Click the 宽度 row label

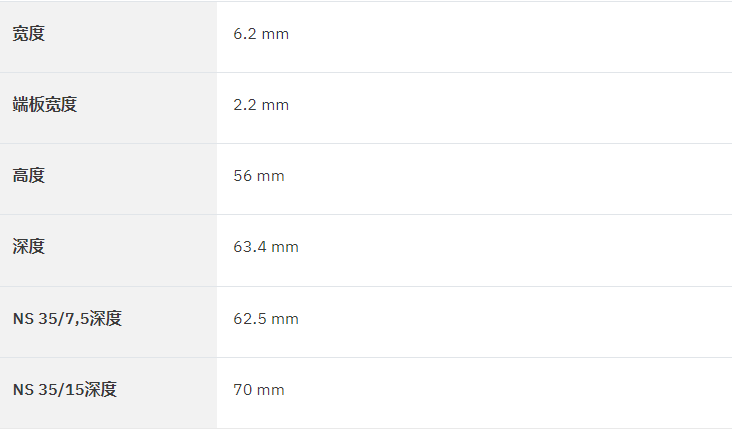[29, 34]
